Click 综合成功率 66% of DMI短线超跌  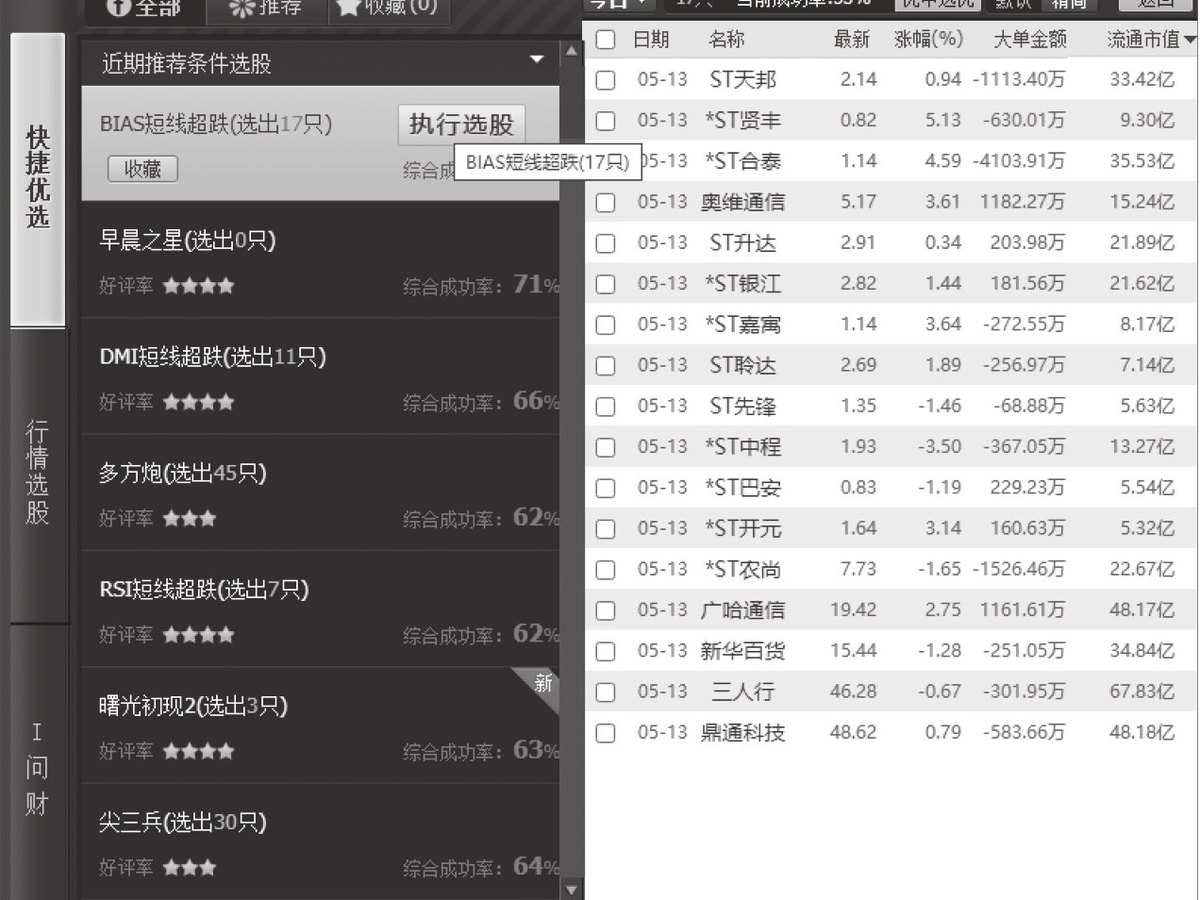(481, 402)
